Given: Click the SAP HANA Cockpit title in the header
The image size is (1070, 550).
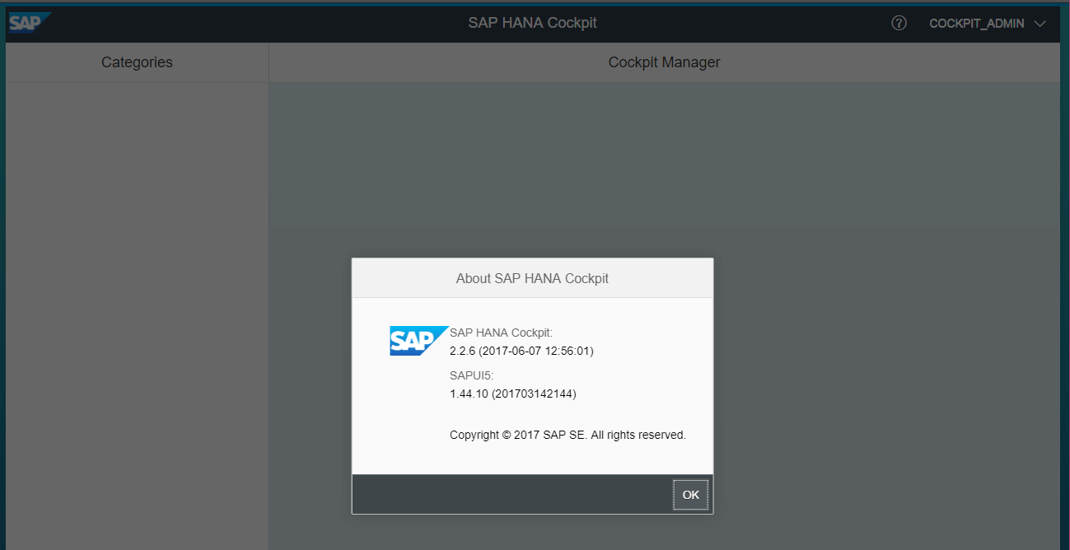Looking at the screenshot, I should point(532,23).
